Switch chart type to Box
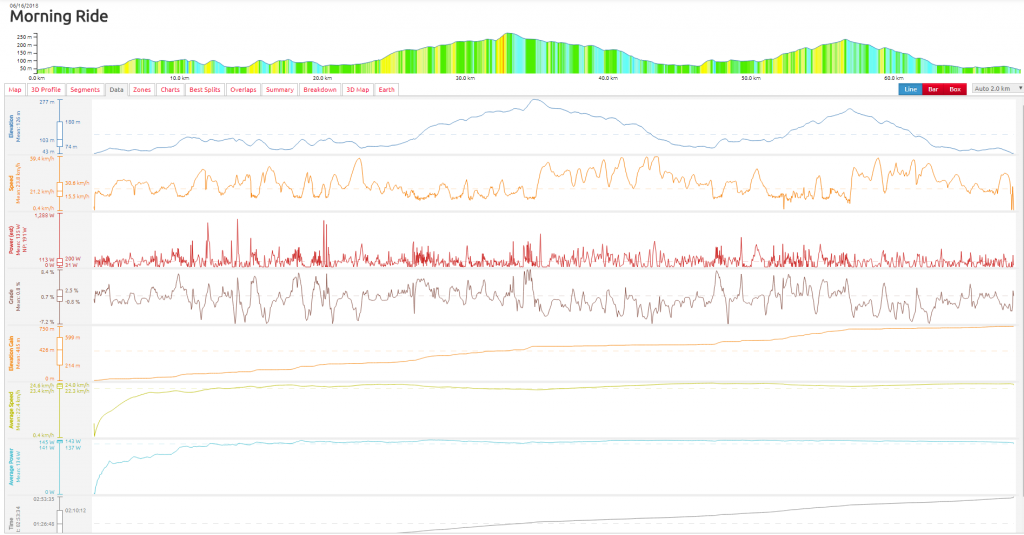1024x535 pixels. [955, 89]
